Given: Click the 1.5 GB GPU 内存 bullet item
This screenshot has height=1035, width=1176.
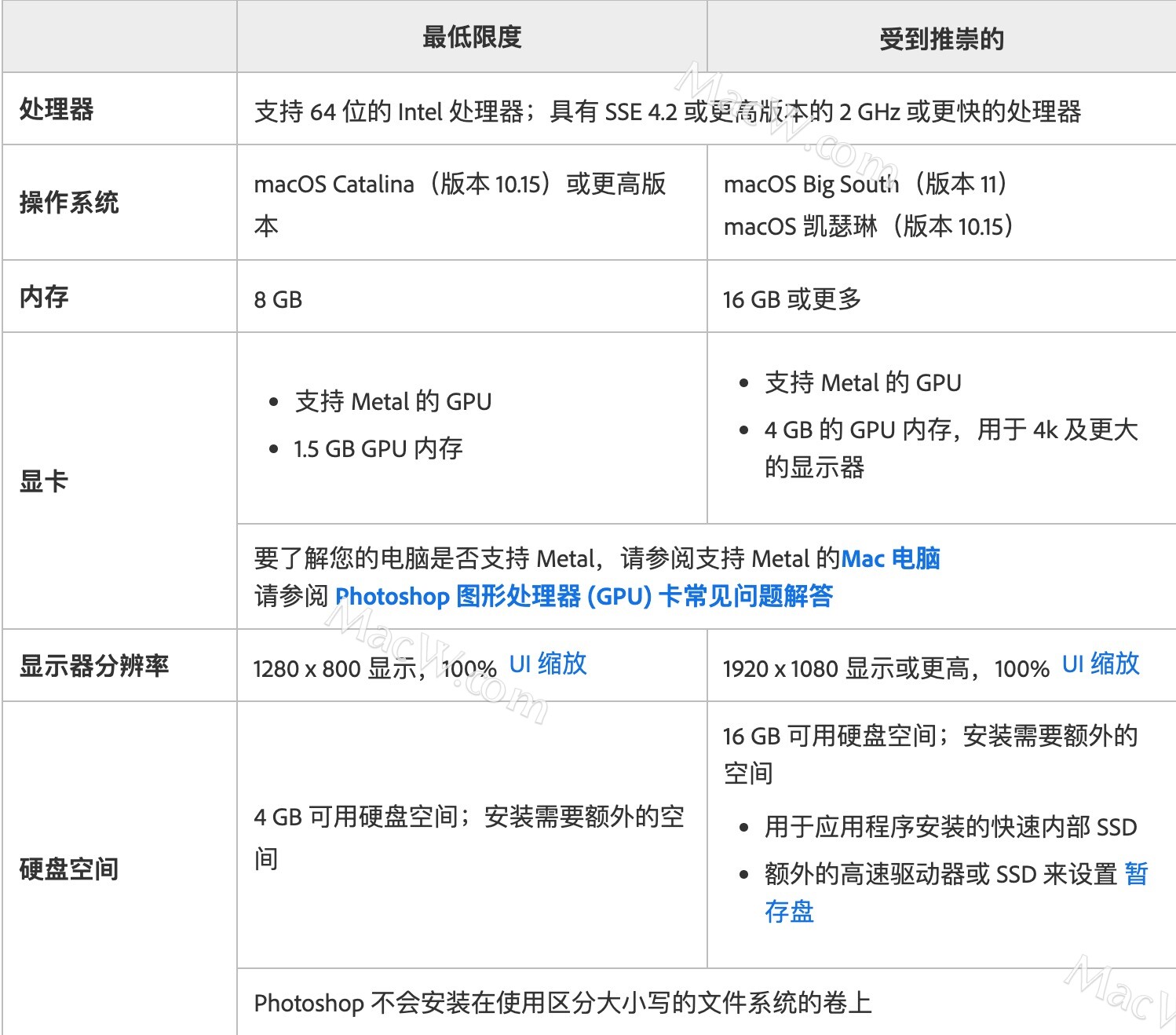Looking at the screenshot, I should [x=378, y=448].
